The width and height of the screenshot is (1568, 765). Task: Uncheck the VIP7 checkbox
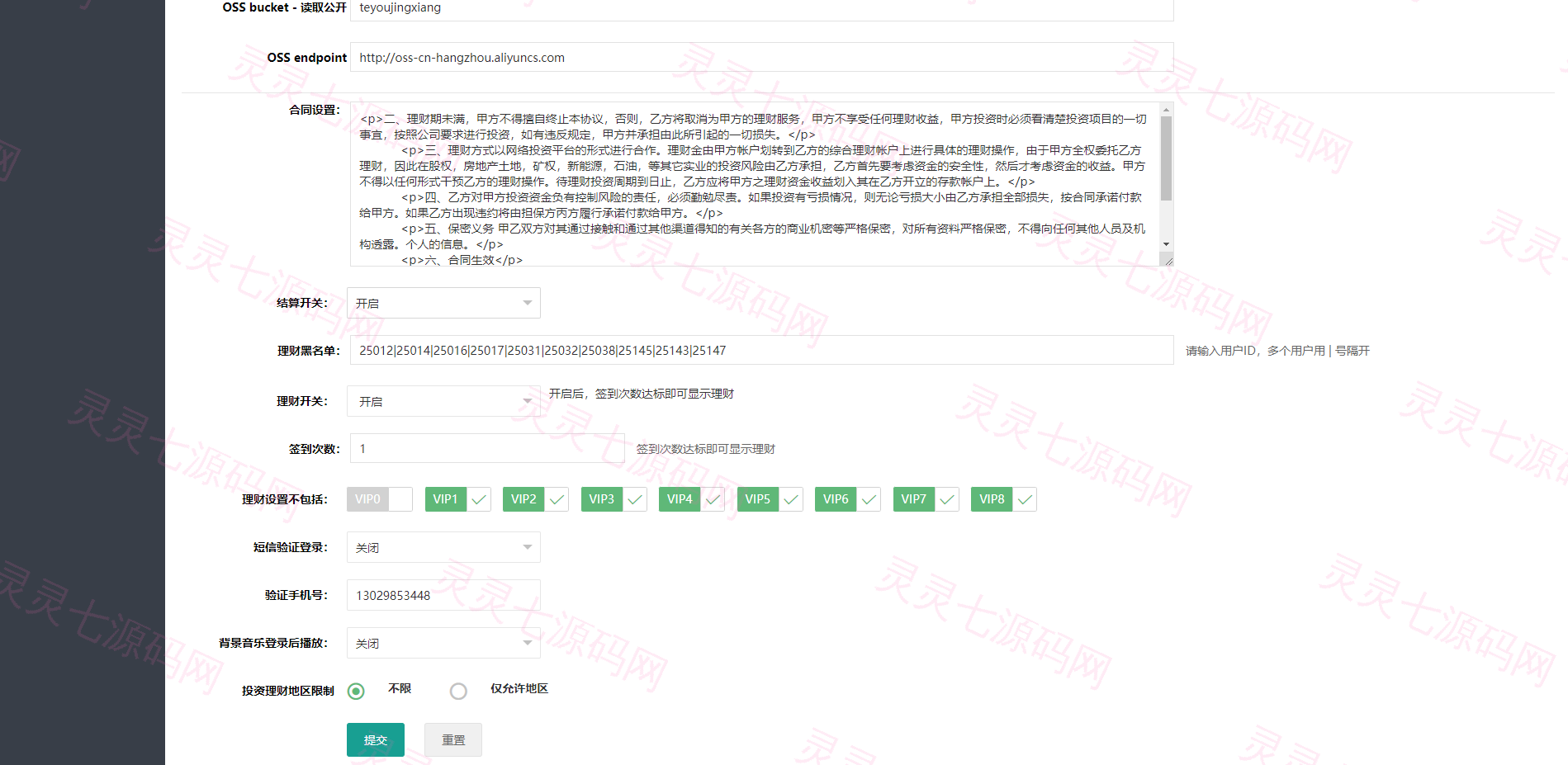pyautogui.click(x=926, y=499)
